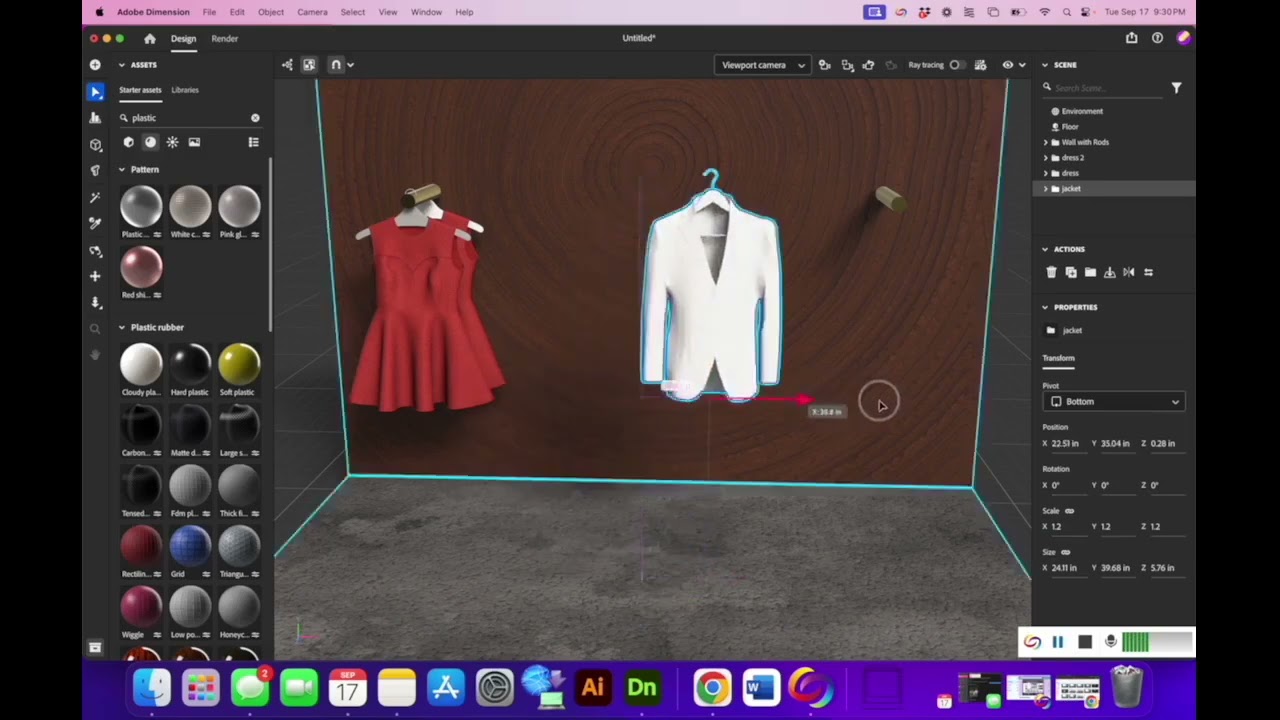
Task: Filter assets by Models cube icon
Action: click(128, 142)
